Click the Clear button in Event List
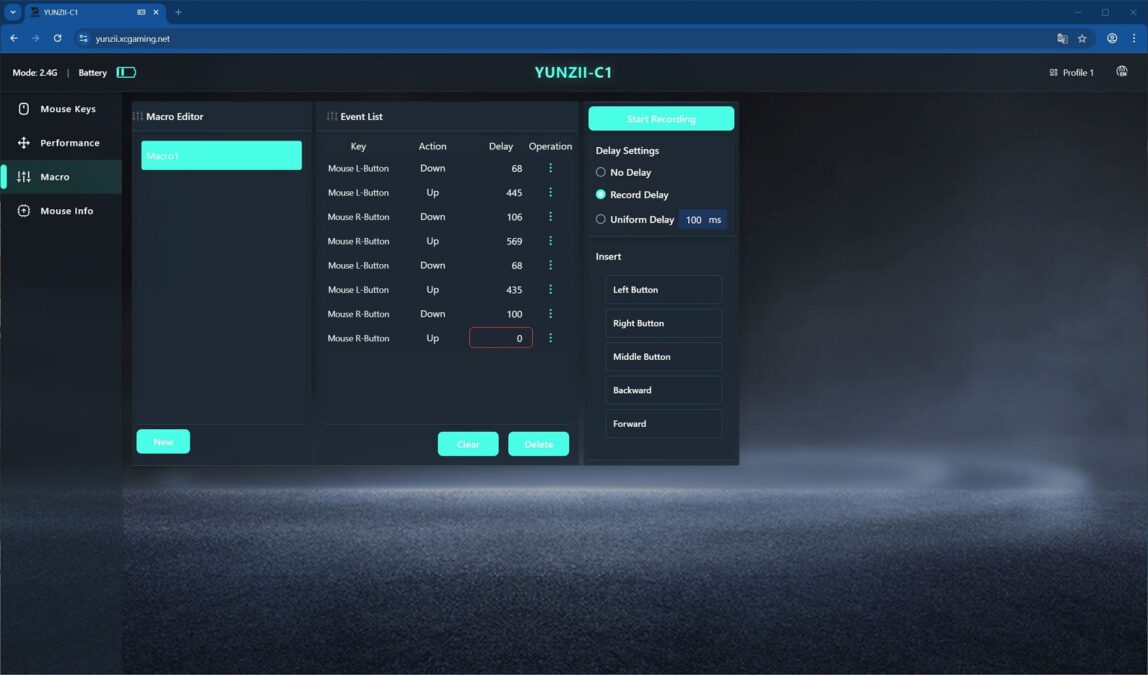The height and width of the screenshot is (675, 1148). (468, 444)
